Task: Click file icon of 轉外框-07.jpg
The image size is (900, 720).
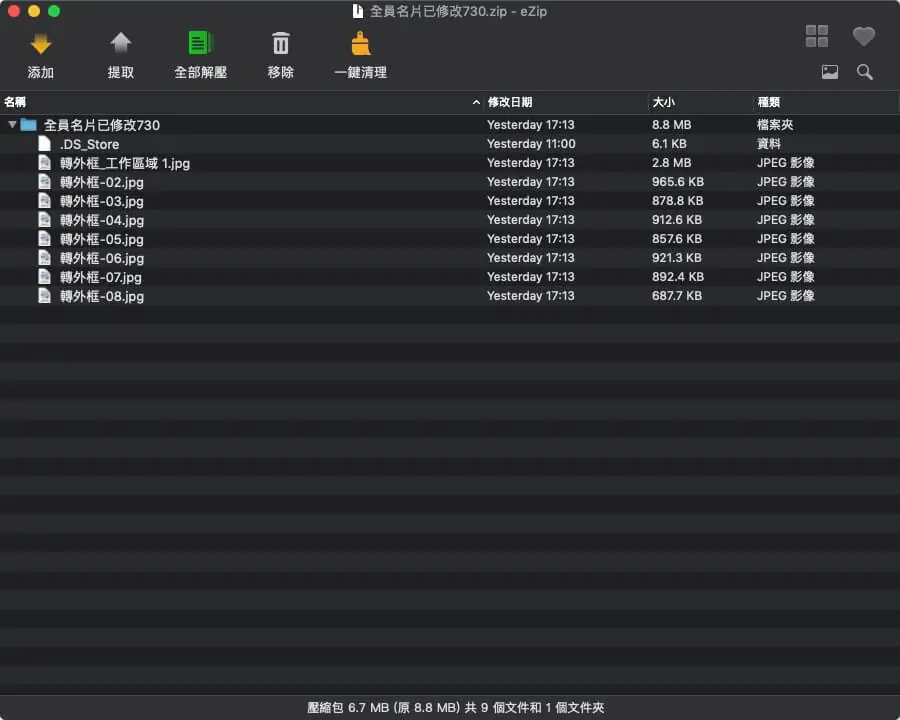Action: pyautogui.click(x=44, y=276)
